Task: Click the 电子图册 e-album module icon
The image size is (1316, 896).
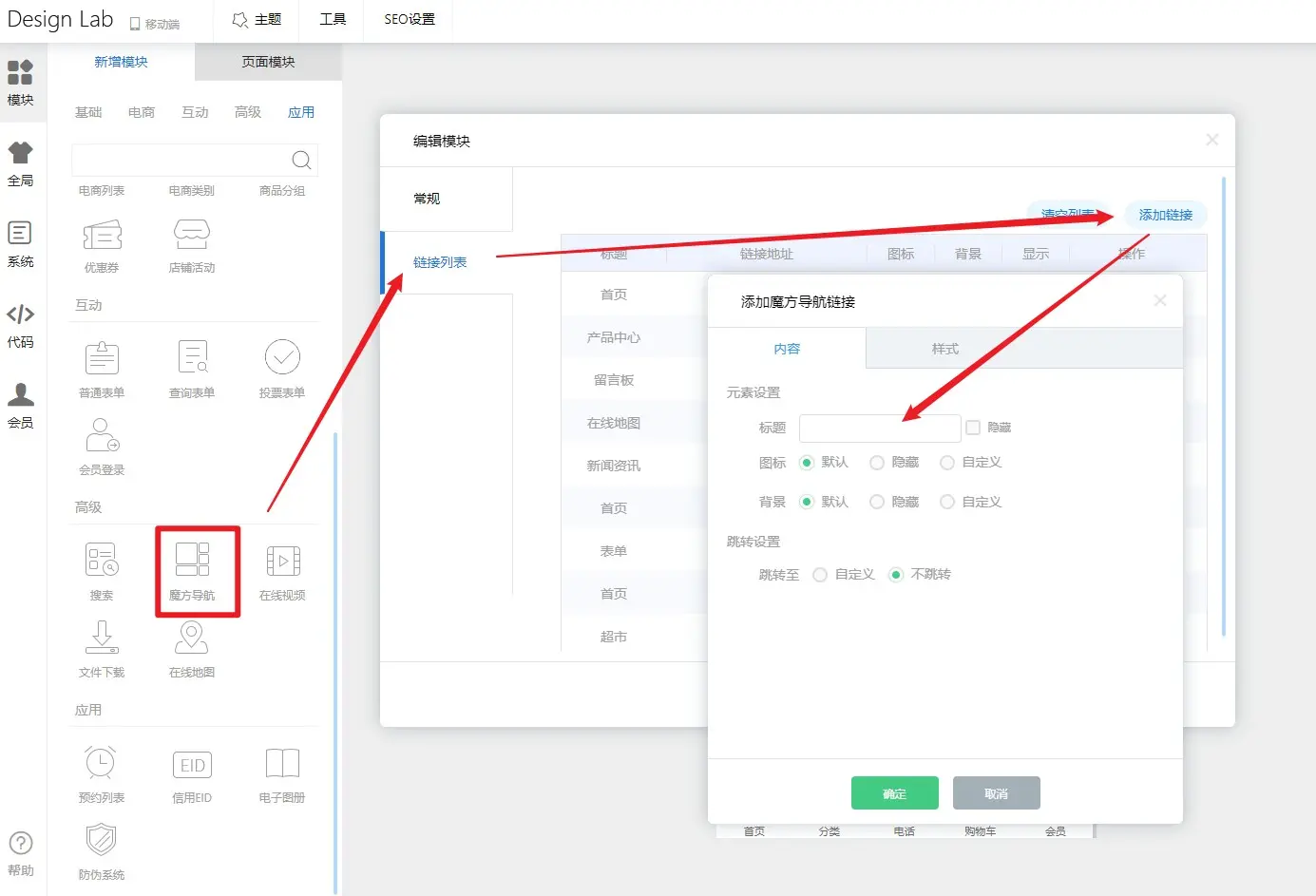Action: [282, 764]
